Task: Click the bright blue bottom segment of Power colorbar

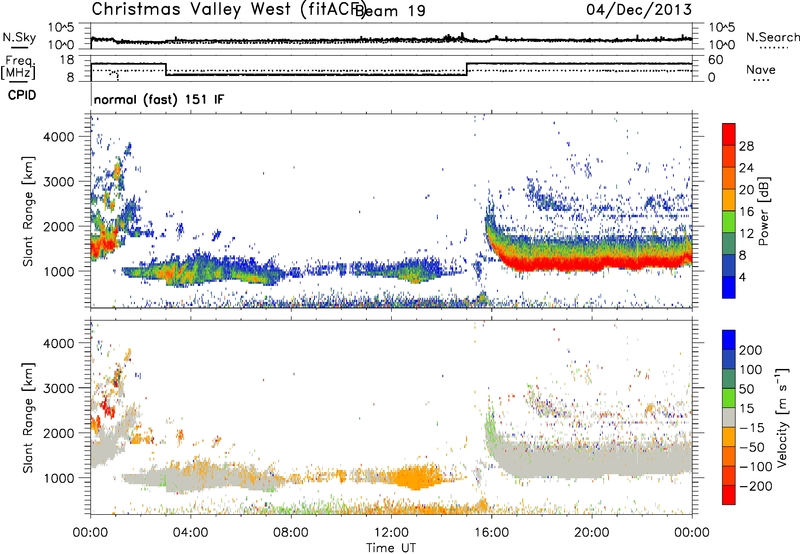Action: pyautogui.click(x=729, y=287)
